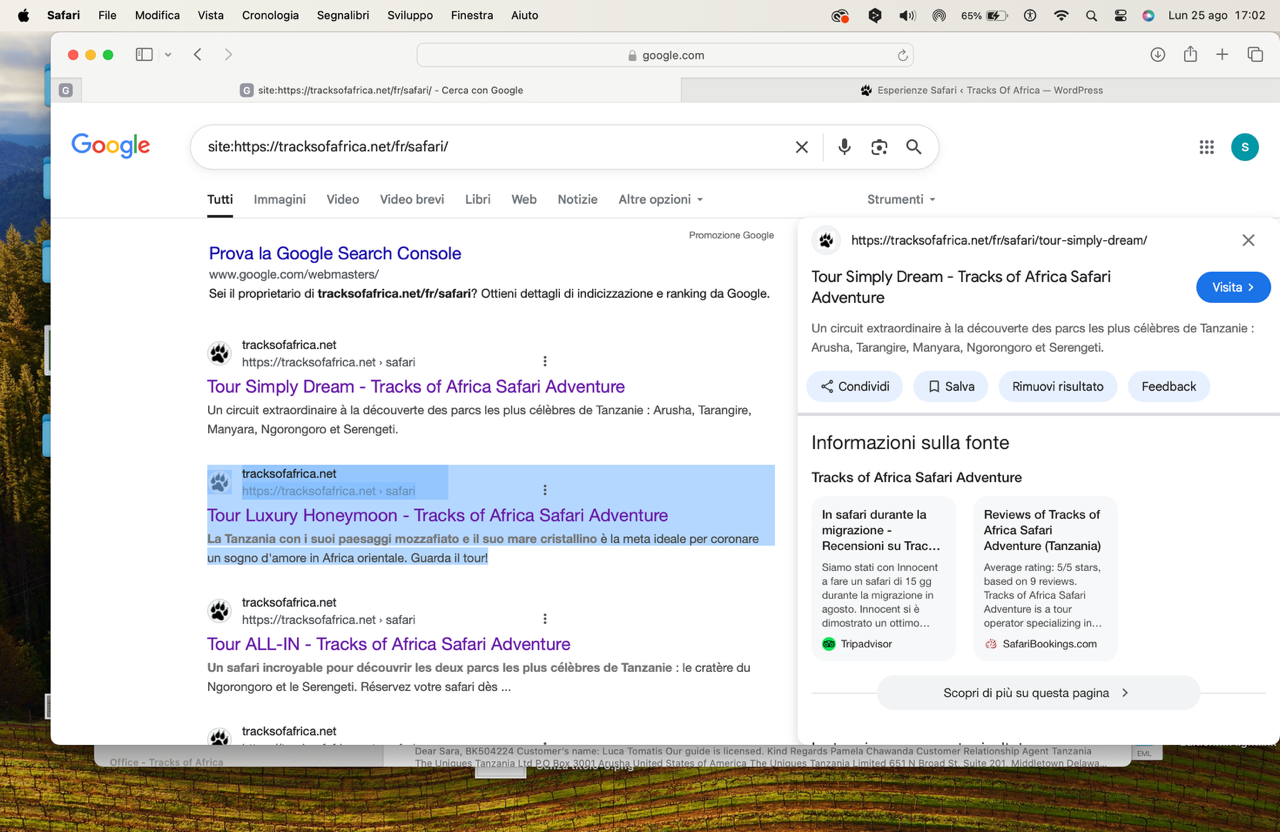Viewport: 1280px width, 832px height.
Task: Open the Tripadvisor review card
Action: click(x=883, y=578)
